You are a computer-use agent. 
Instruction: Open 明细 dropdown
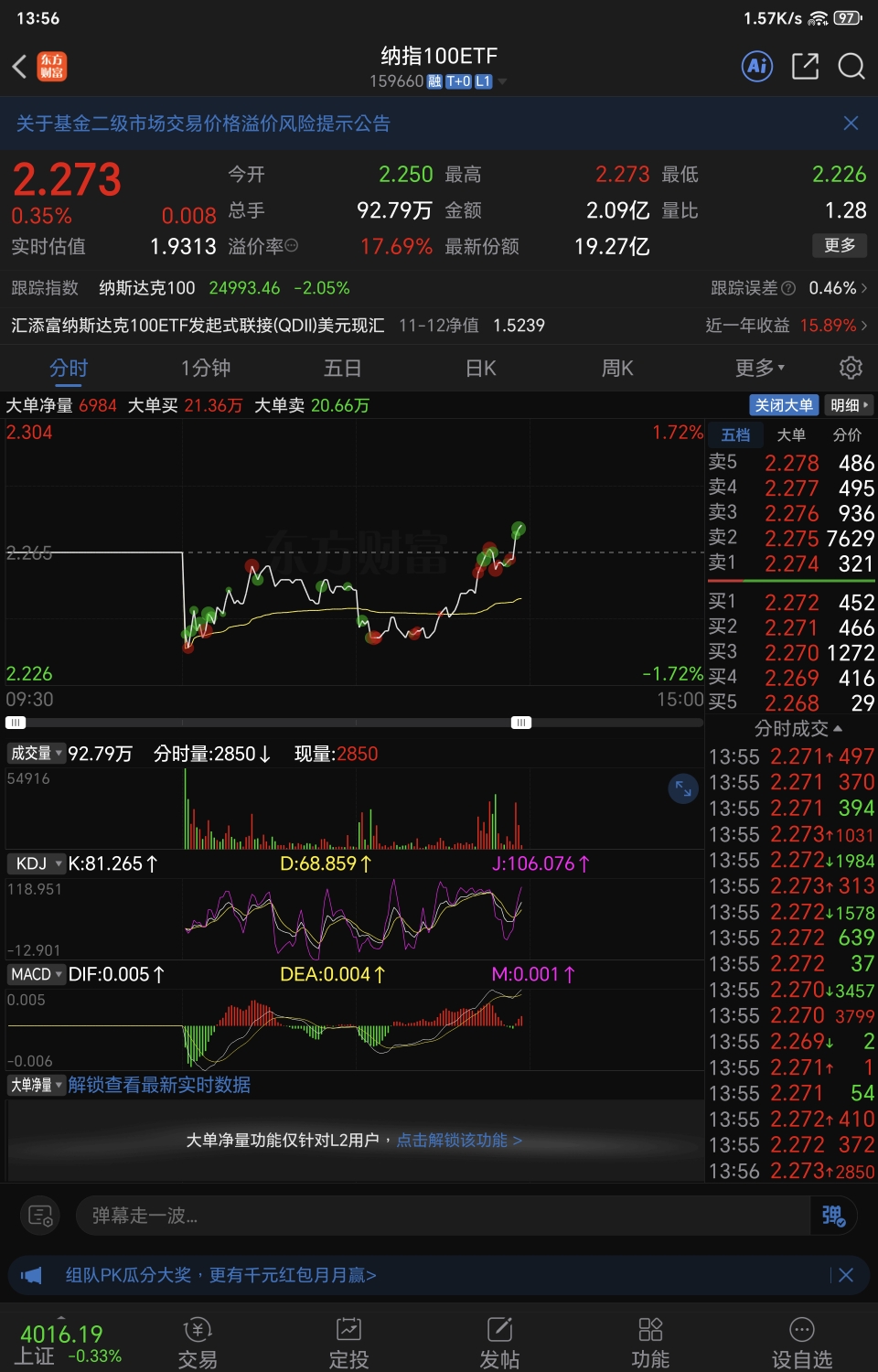coord(850,405)
